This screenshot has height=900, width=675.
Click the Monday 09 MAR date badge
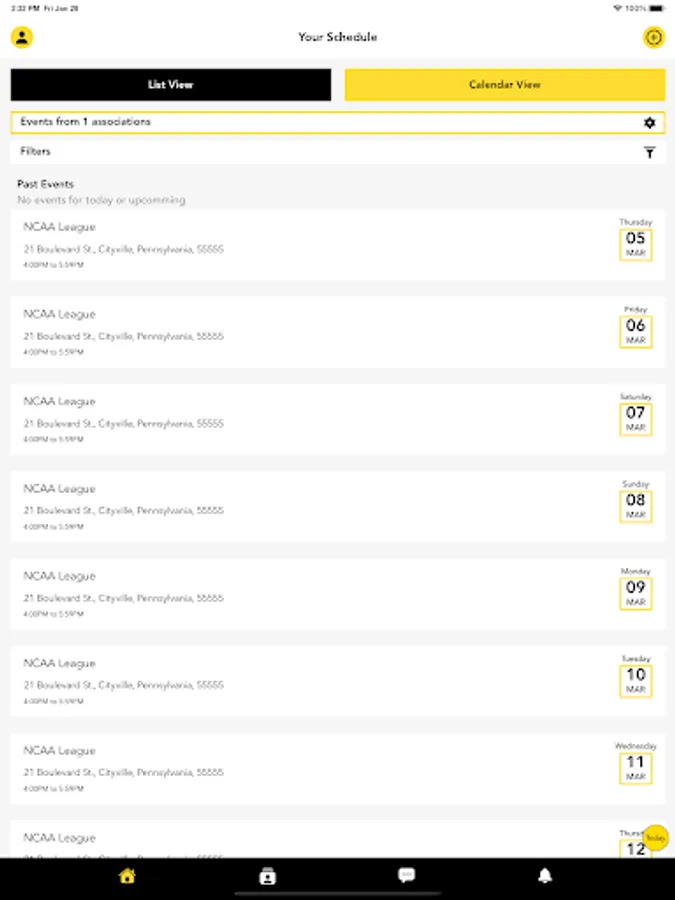tap(636, 592)
